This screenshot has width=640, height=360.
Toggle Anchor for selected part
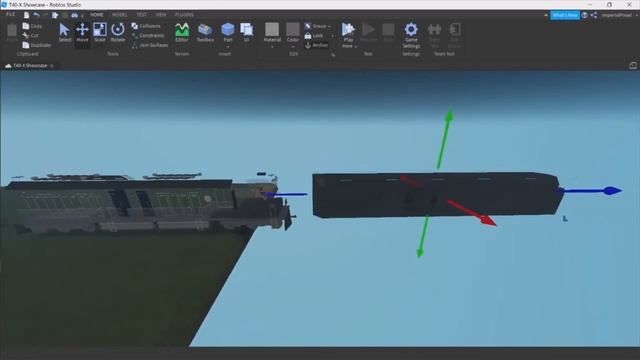(x=316, y=45)
